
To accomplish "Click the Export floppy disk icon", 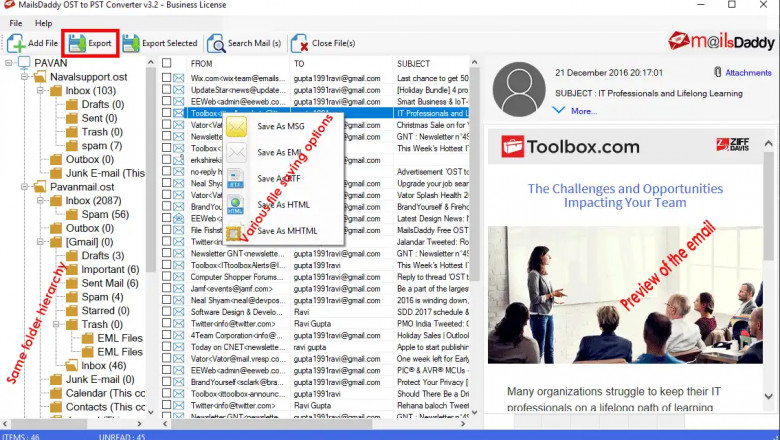I will 77,44.
